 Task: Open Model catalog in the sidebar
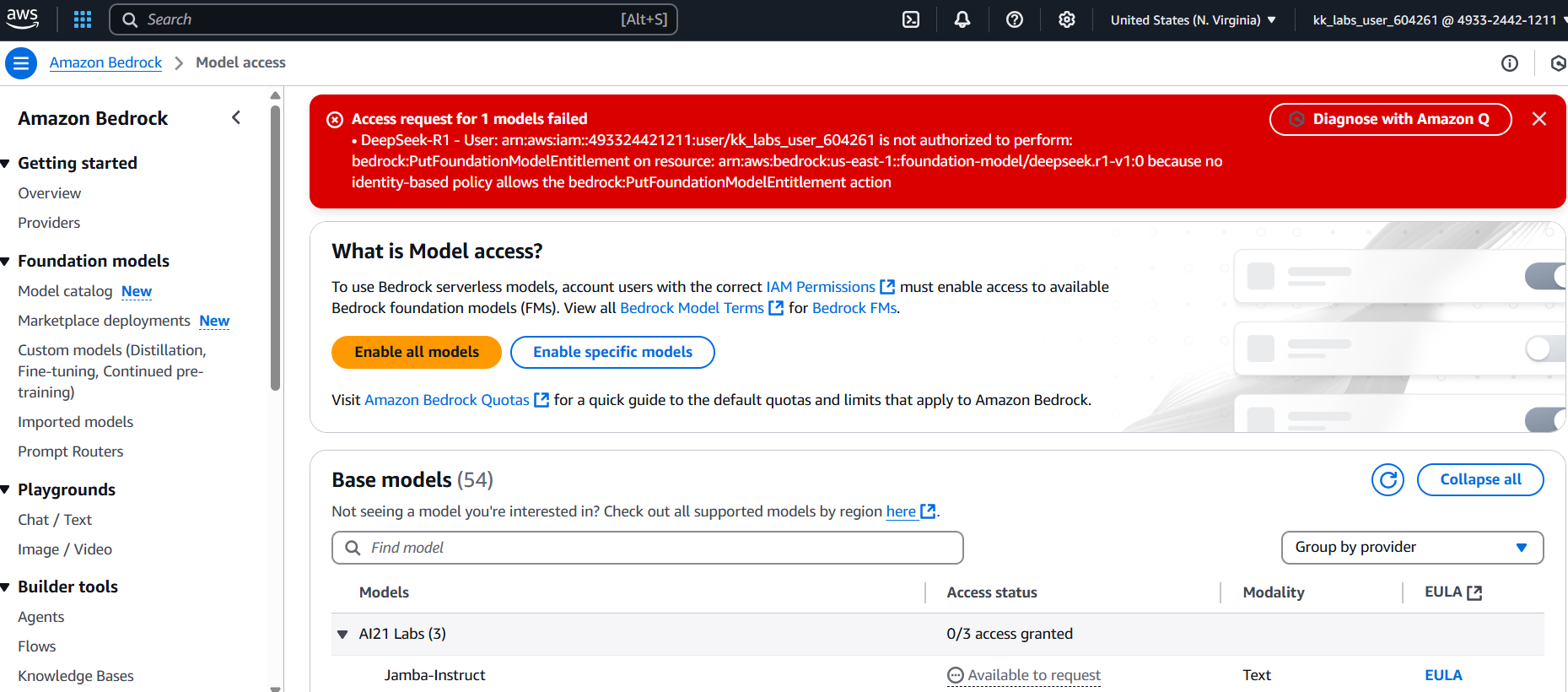(65, 291)
